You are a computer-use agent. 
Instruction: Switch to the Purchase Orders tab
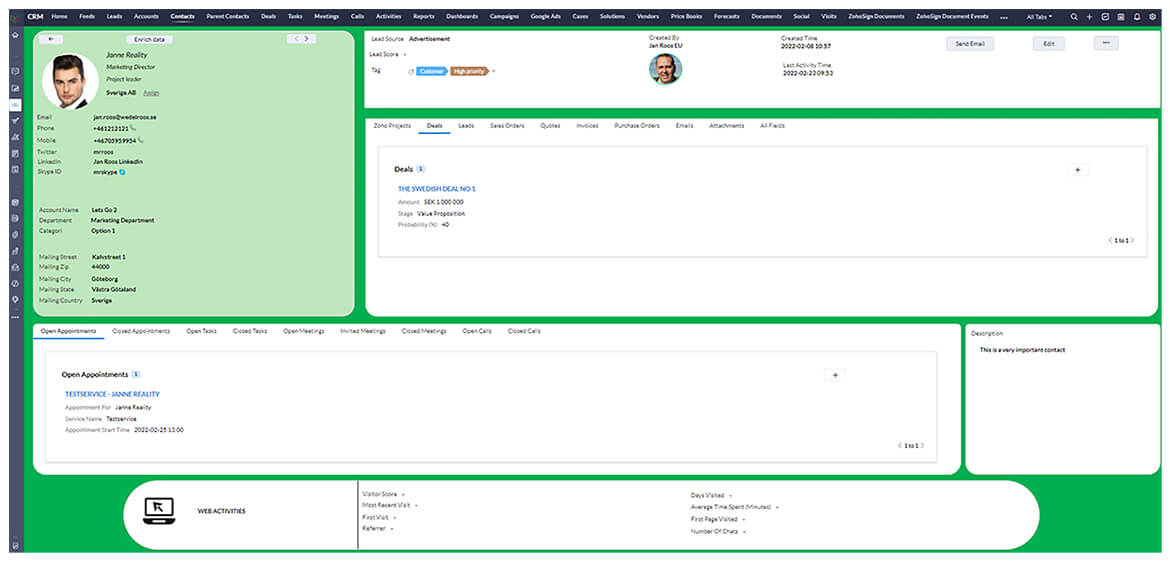pyautogui.click(x=636, y=125)
